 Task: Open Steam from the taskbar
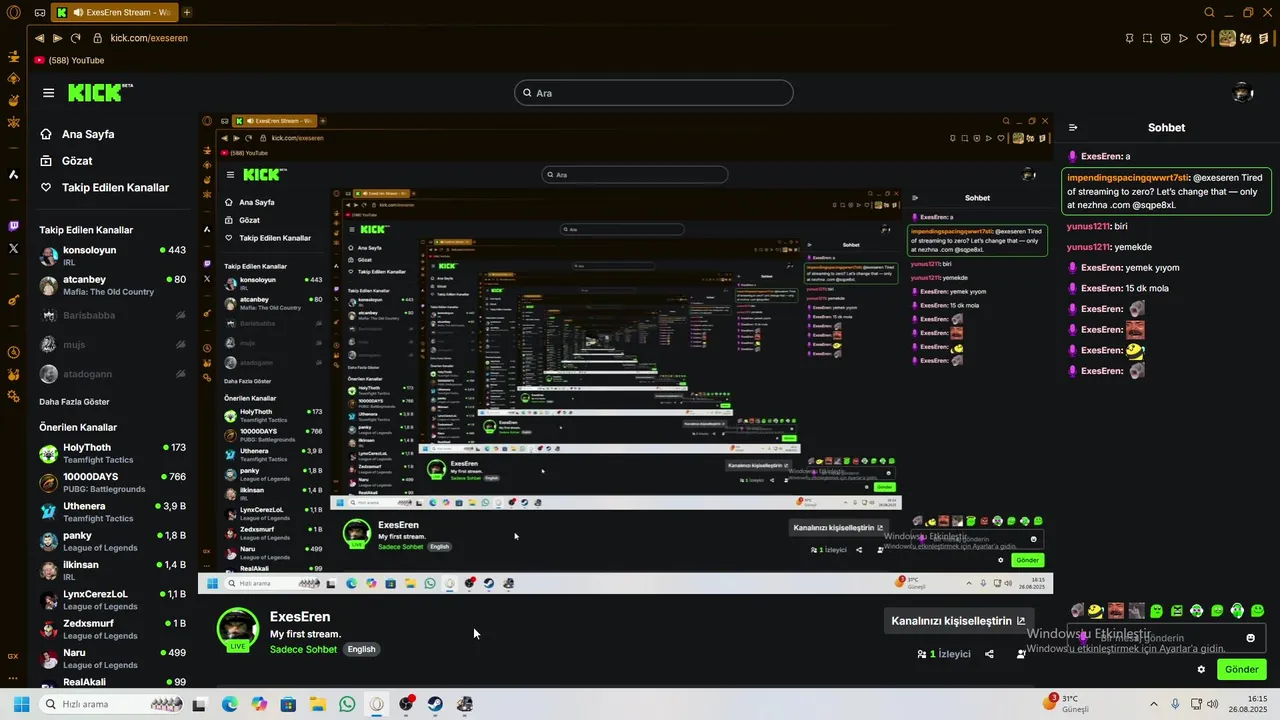pos(435,704)
